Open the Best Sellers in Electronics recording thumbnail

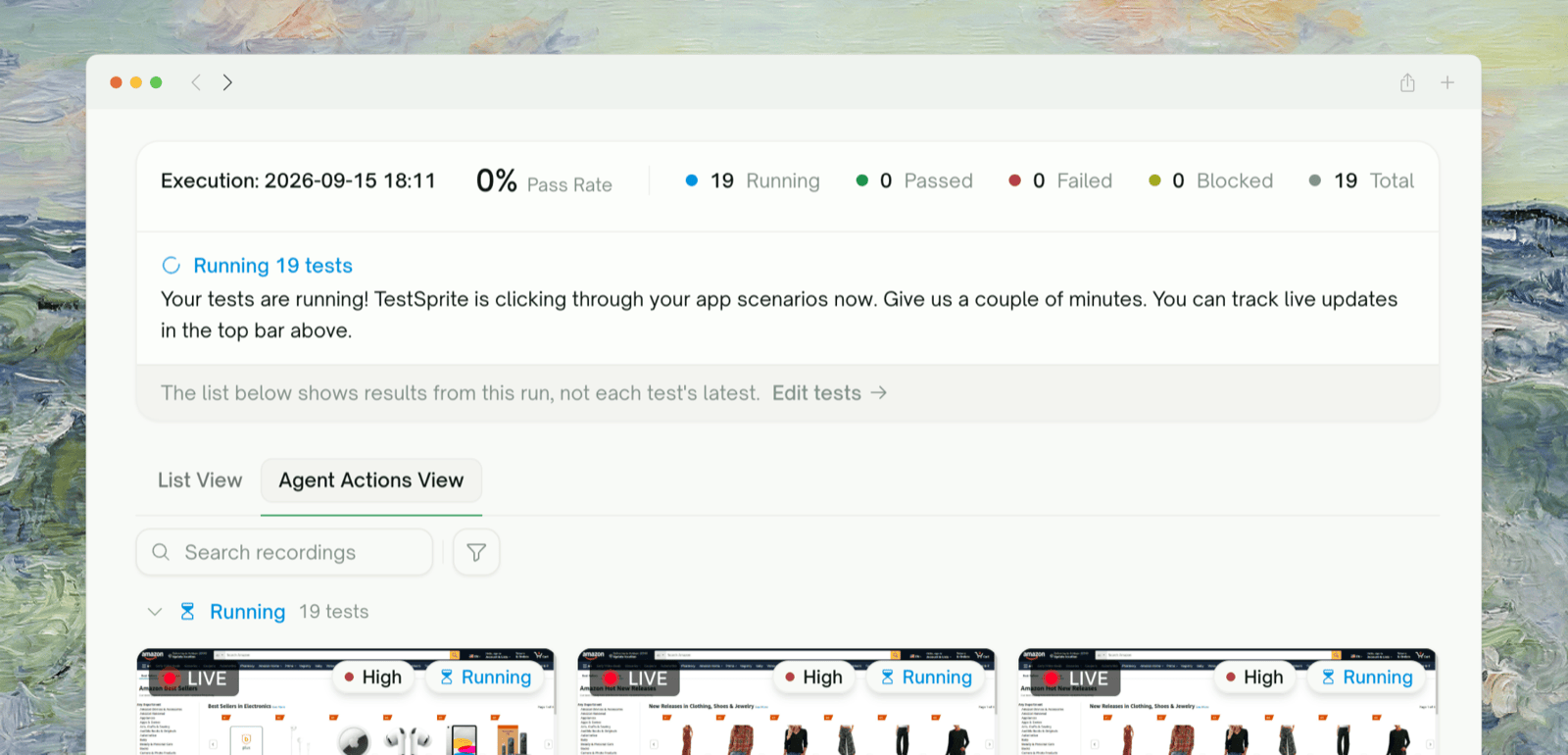pyautogui.click(x=346, y=702)
